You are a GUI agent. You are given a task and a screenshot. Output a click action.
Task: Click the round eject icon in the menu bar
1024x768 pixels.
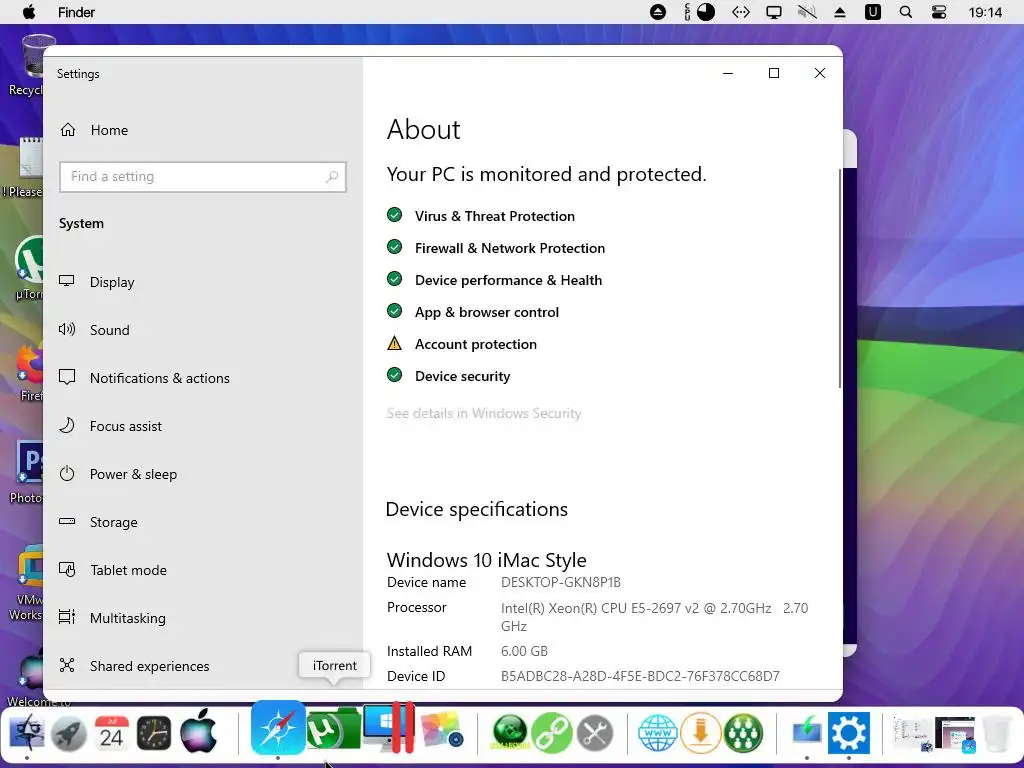pyautogui.click(x=658, y=12)
